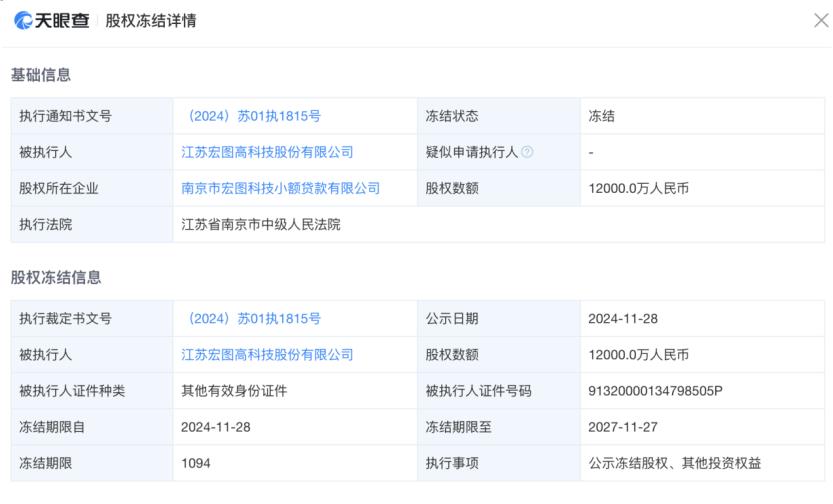The width and height of the screenshot is (833, 504).
Task: Click the 股权所在企业 label cell
Action: click(92, 188)
